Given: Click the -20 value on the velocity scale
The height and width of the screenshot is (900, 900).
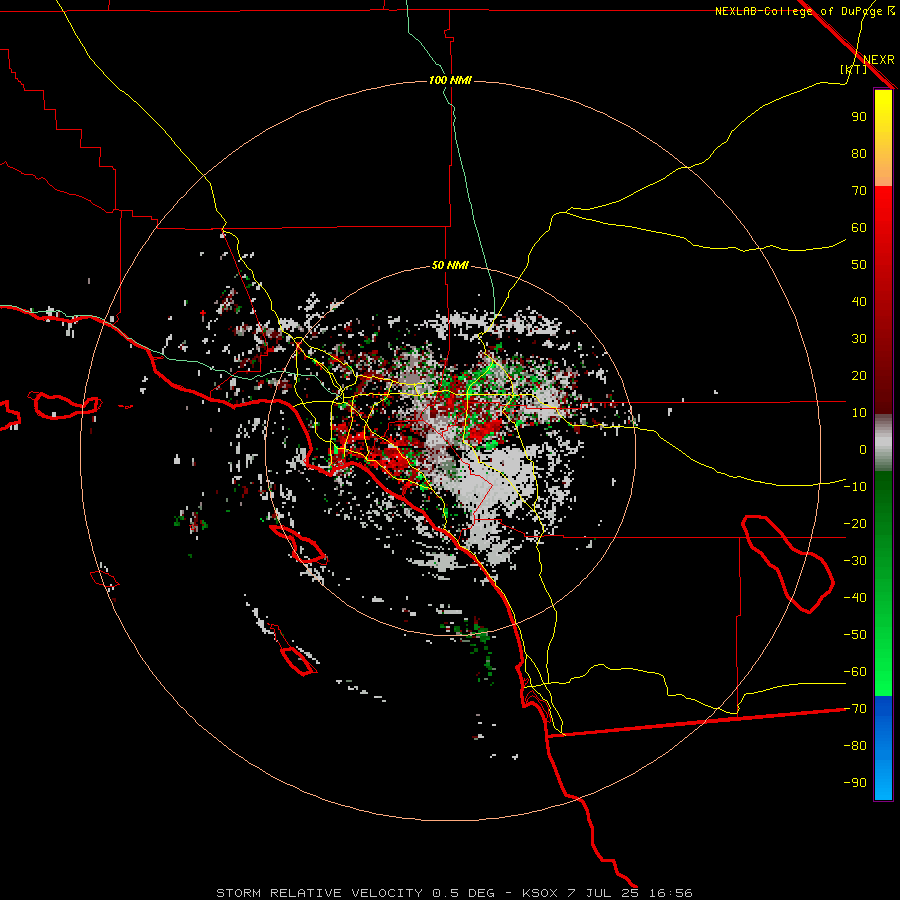Looking at the screenshot, I should point(855,523).
